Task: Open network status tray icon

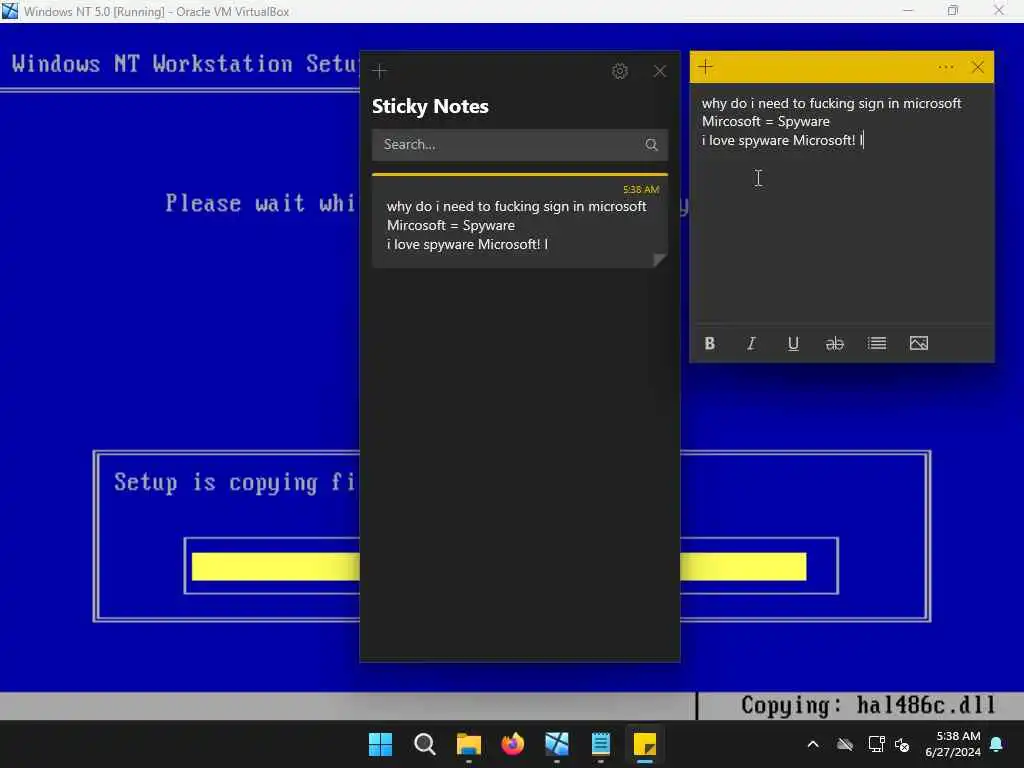Action: 876,744
